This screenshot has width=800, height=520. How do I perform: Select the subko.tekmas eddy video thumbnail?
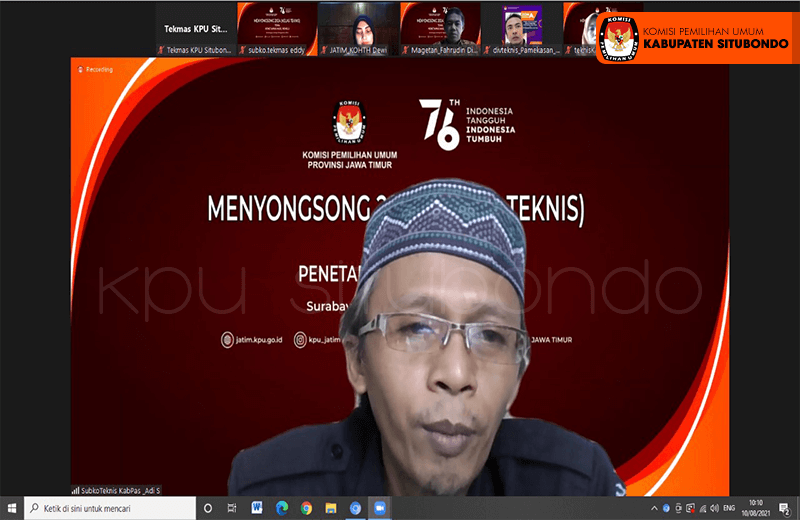coord(275,28)
